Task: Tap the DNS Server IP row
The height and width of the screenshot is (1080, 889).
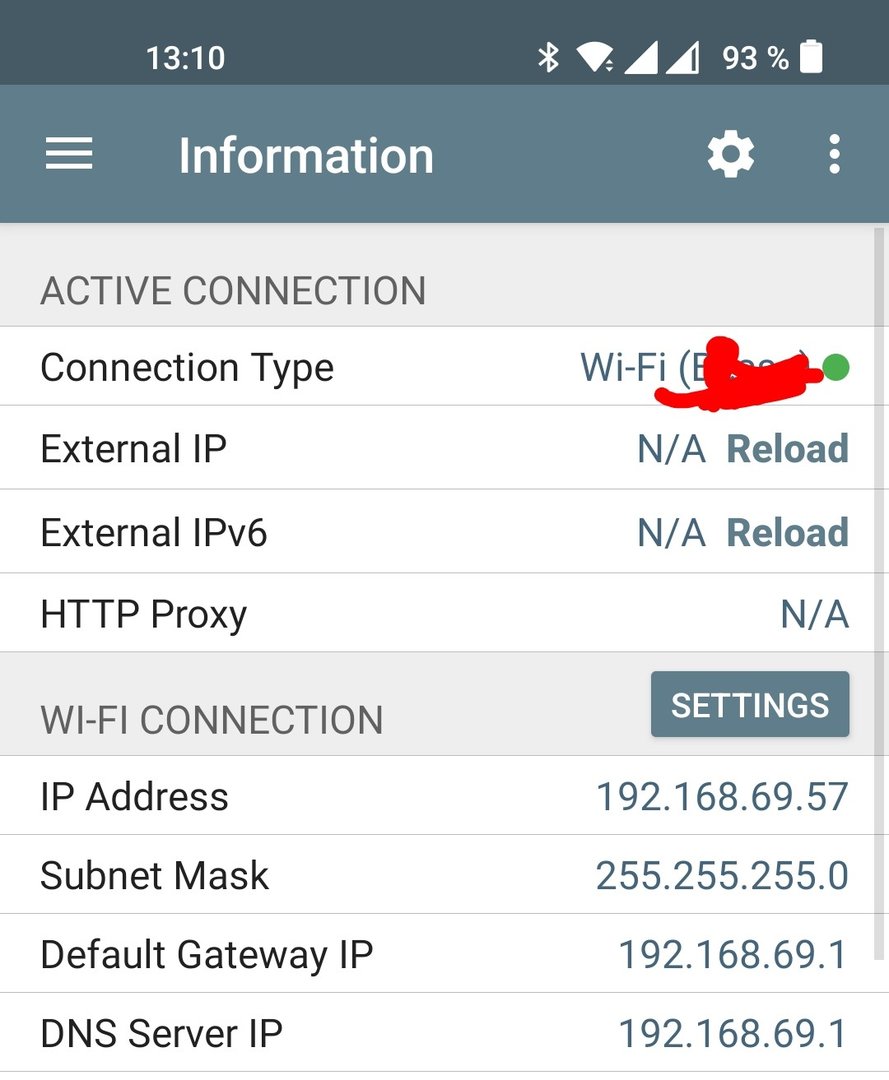Action: click(x=444, y=1033)
